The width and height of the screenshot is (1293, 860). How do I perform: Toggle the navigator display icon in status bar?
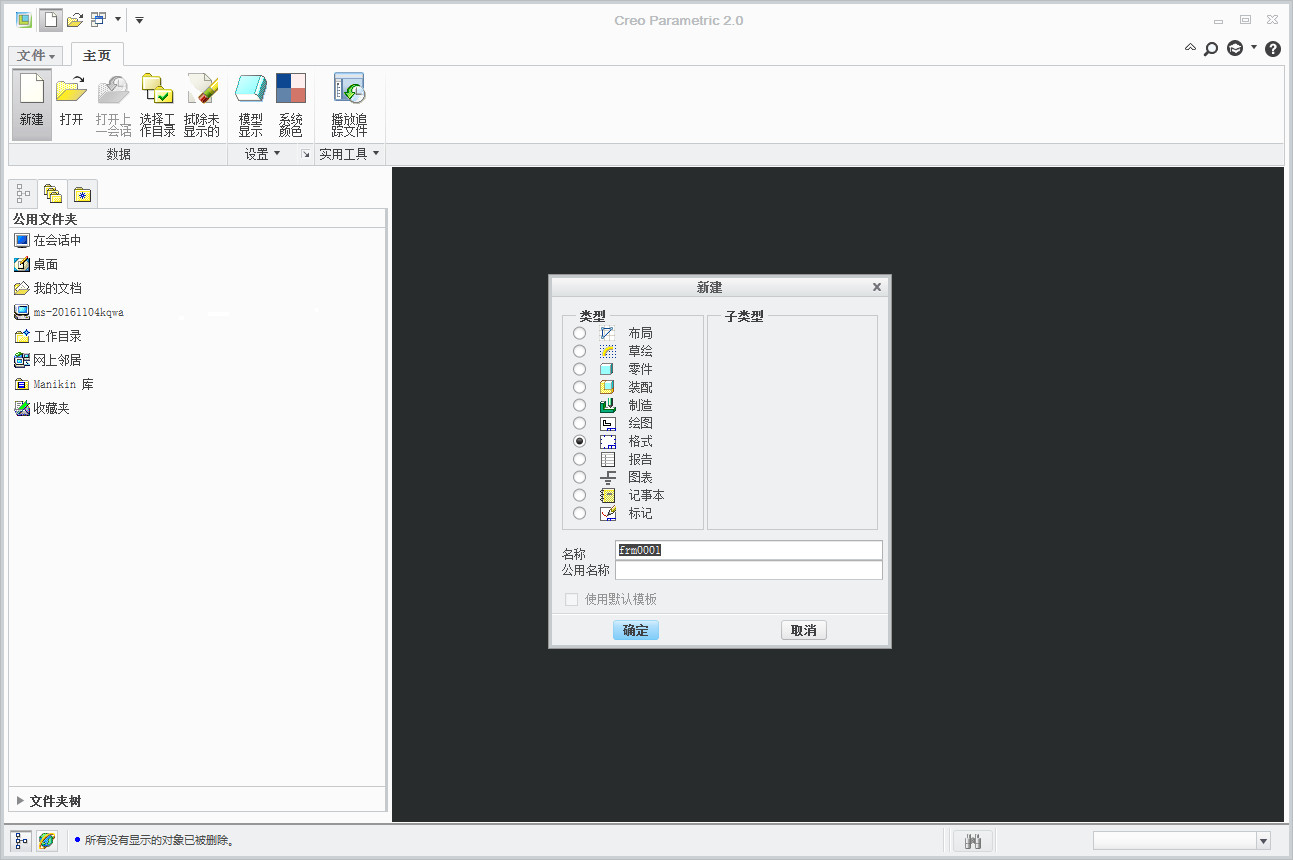pos(22,841)
